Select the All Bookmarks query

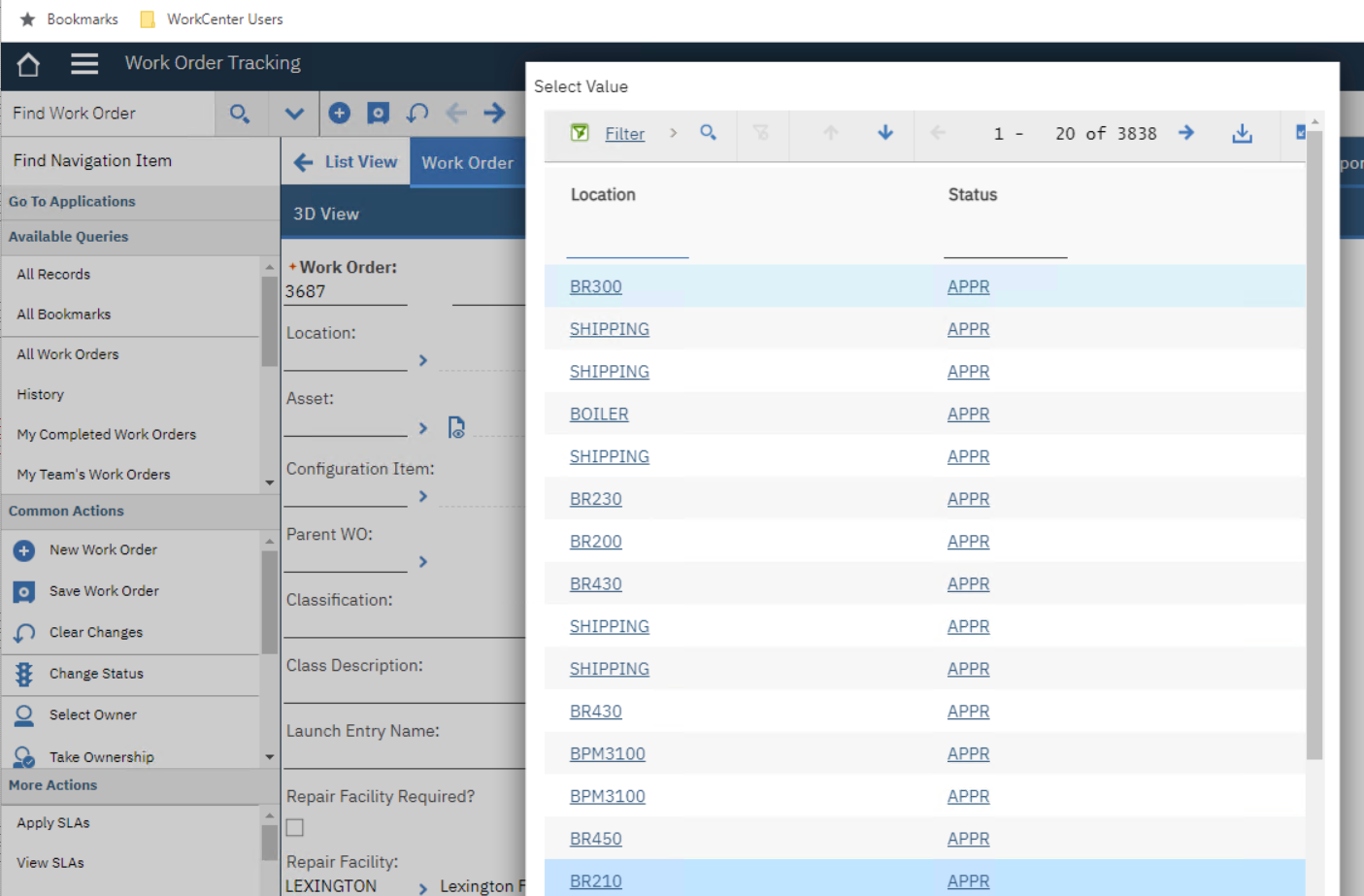tap(64, 315)
